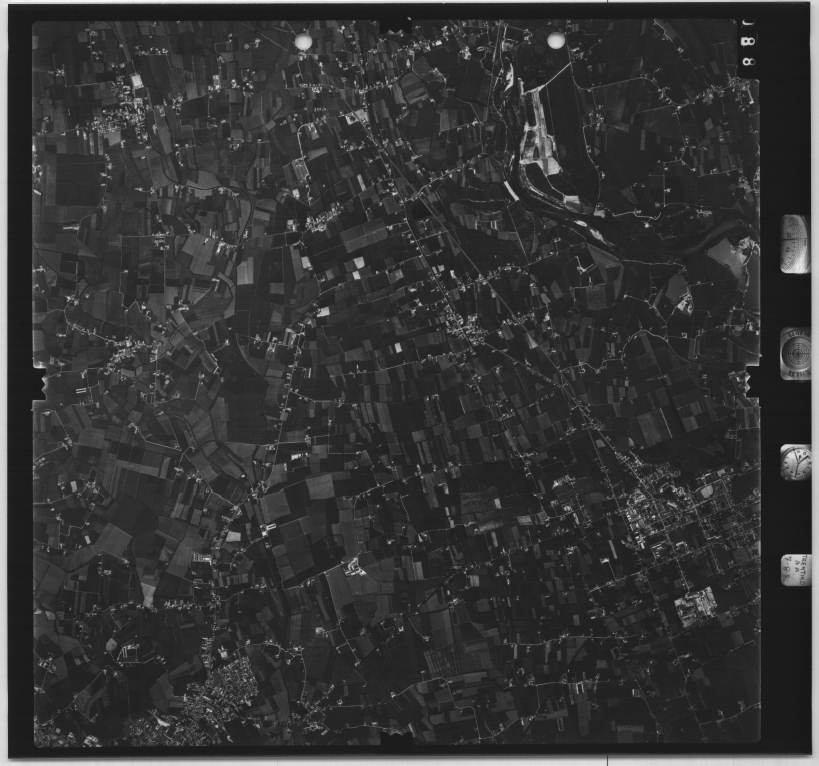
Task: Click the clock dial in the right margin
Action: 796,462
